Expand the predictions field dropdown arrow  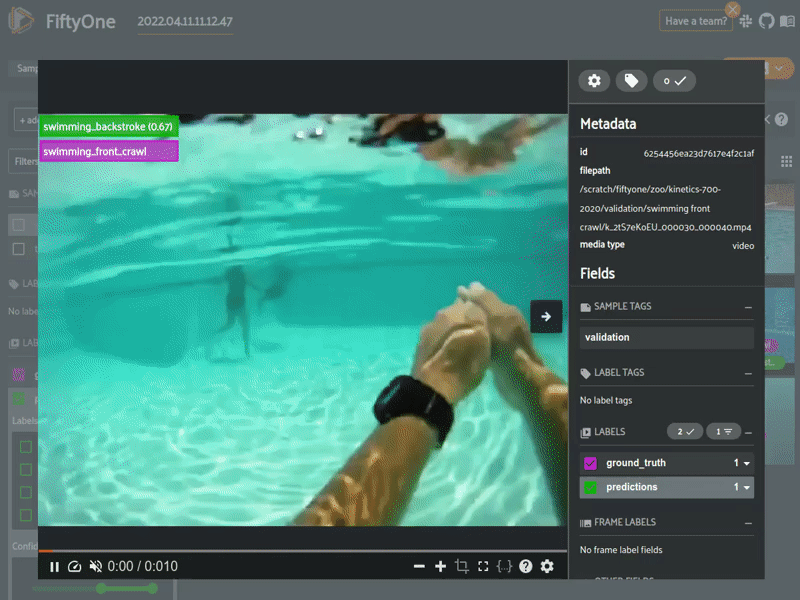746,488
